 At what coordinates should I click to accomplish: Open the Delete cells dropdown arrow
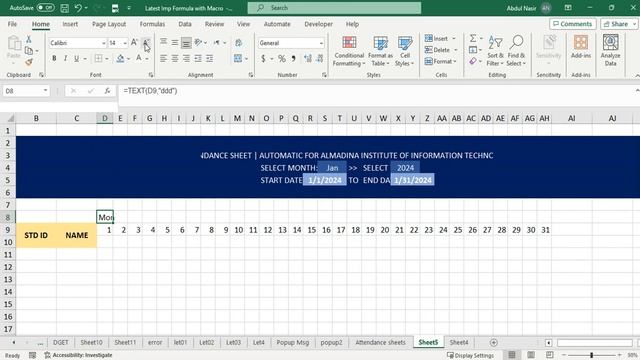pyautogui.click(x=456, y=50)
